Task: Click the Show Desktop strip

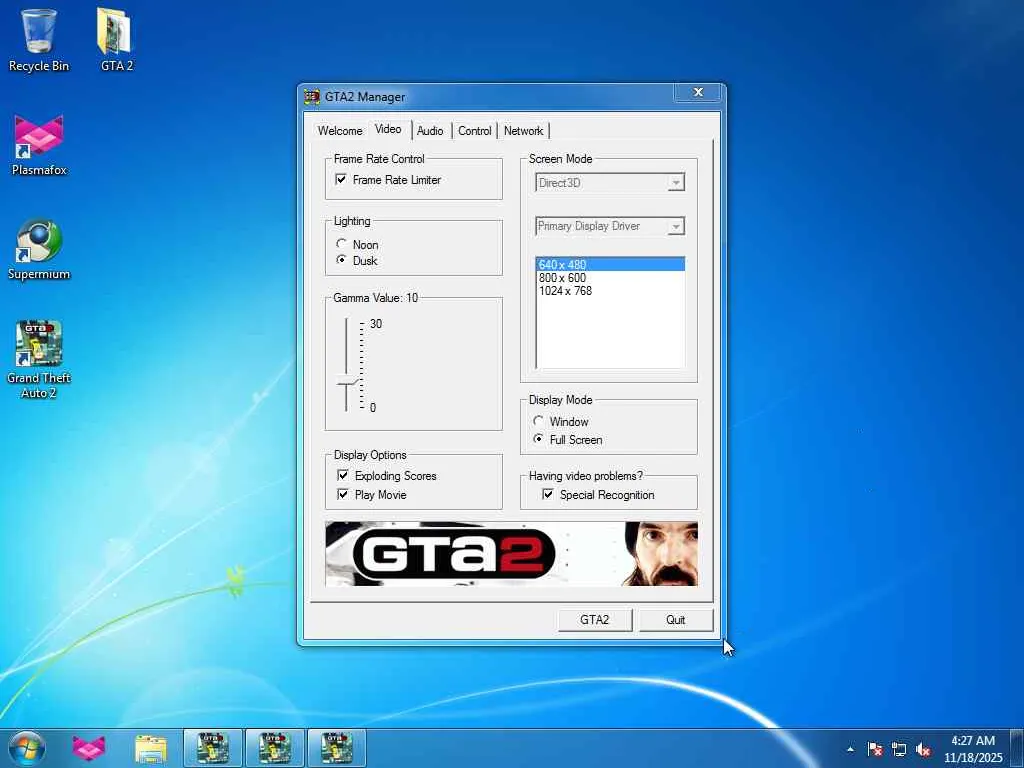Action: [1017, 748]
